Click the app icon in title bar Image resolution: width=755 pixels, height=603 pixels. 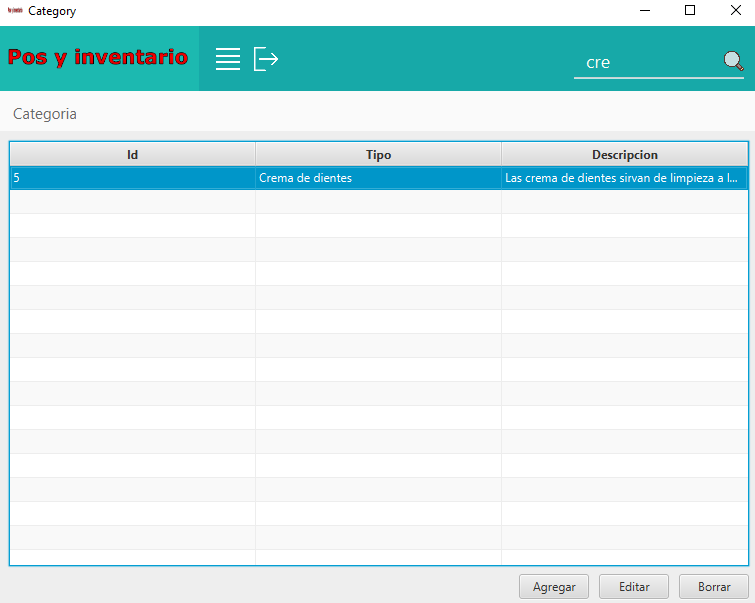point(15,10)
